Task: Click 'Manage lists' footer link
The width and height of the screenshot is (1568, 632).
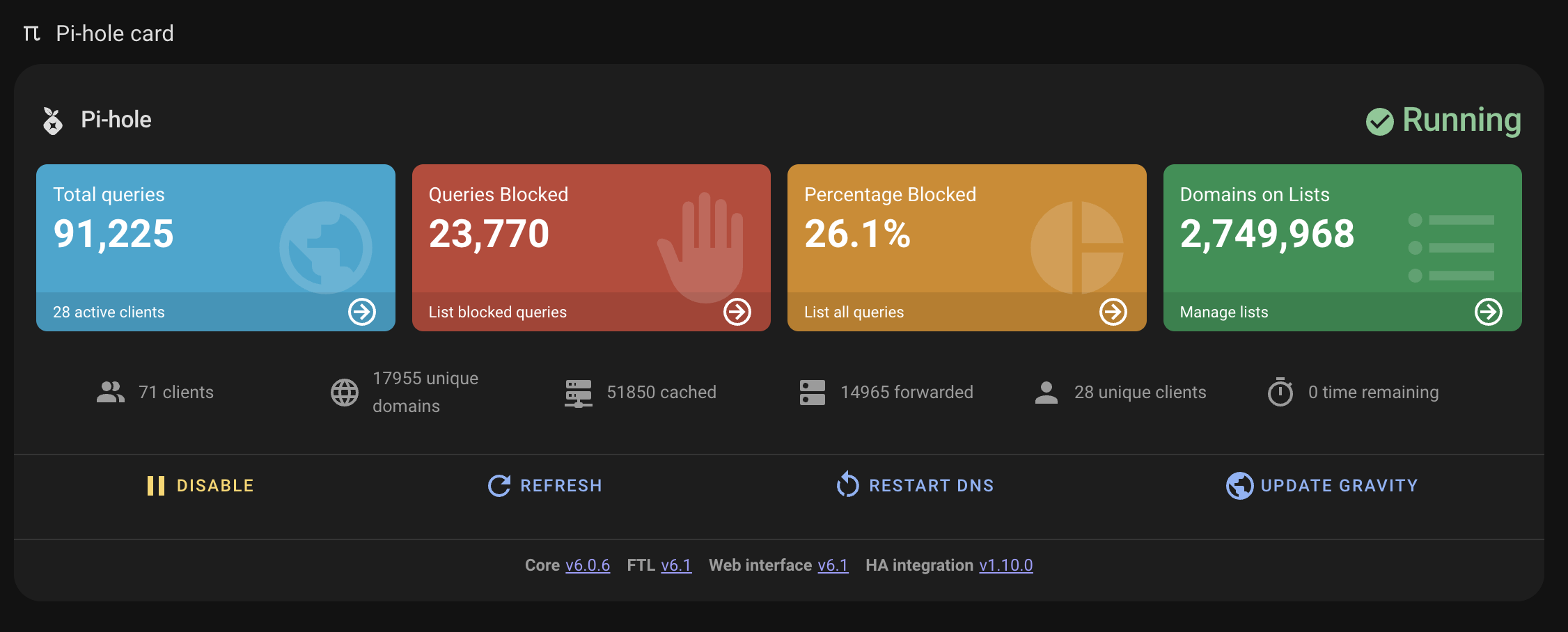Action: [1224, 313]
